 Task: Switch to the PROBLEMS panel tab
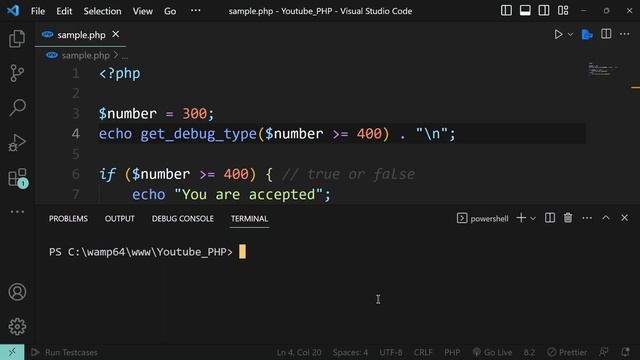[x=68, y=219]
